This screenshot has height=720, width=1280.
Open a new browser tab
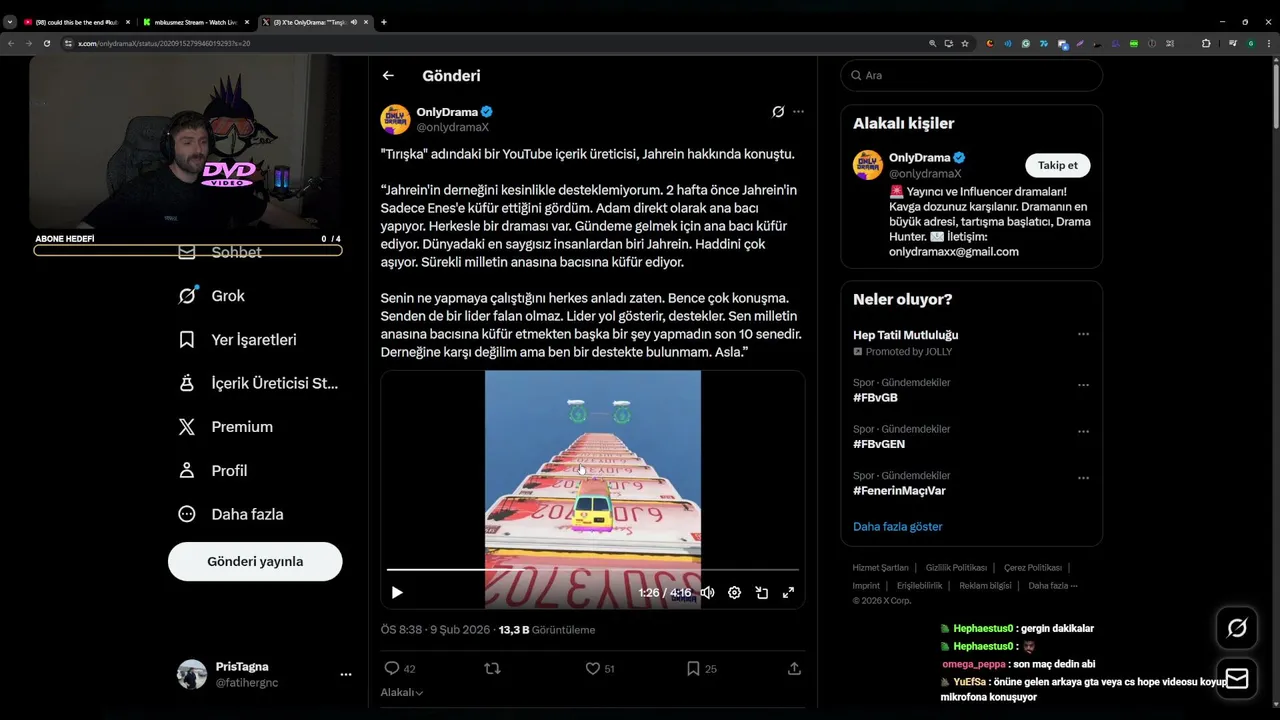384,22
